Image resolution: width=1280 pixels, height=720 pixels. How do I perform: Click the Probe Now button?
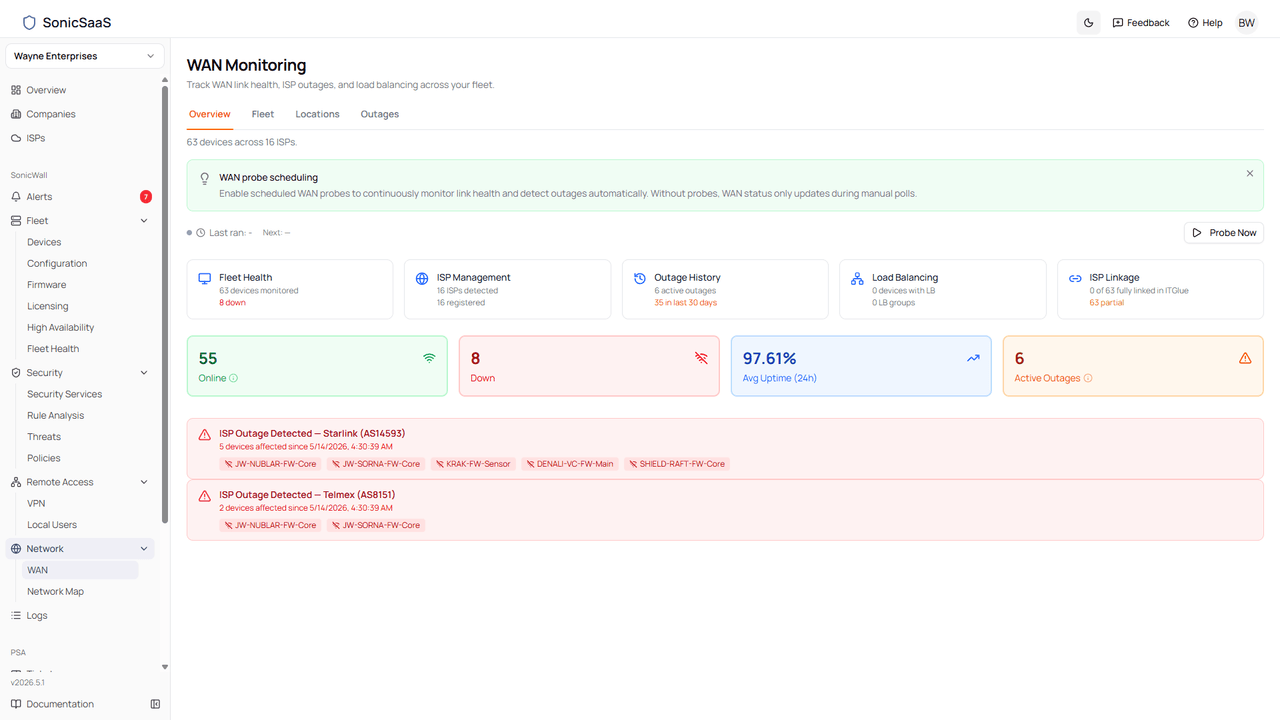click(1224, 233)
